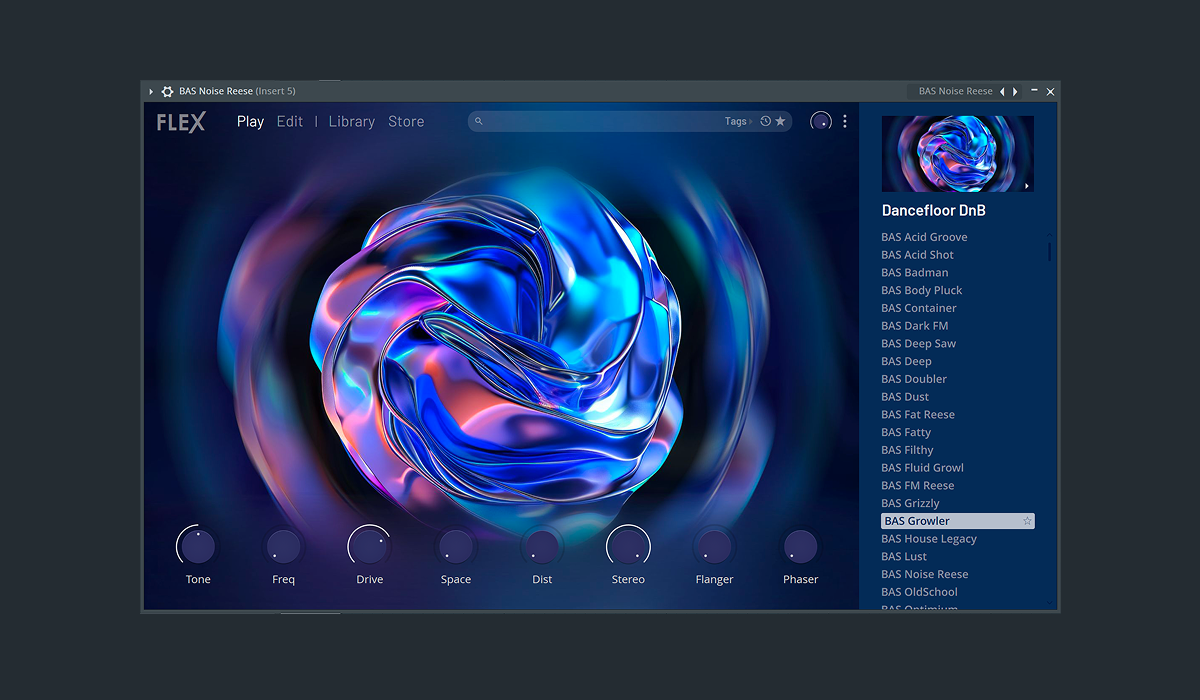Select the BAS OldSchool preset
Screen dimensions: 1200x700
(x=919, y=592)
